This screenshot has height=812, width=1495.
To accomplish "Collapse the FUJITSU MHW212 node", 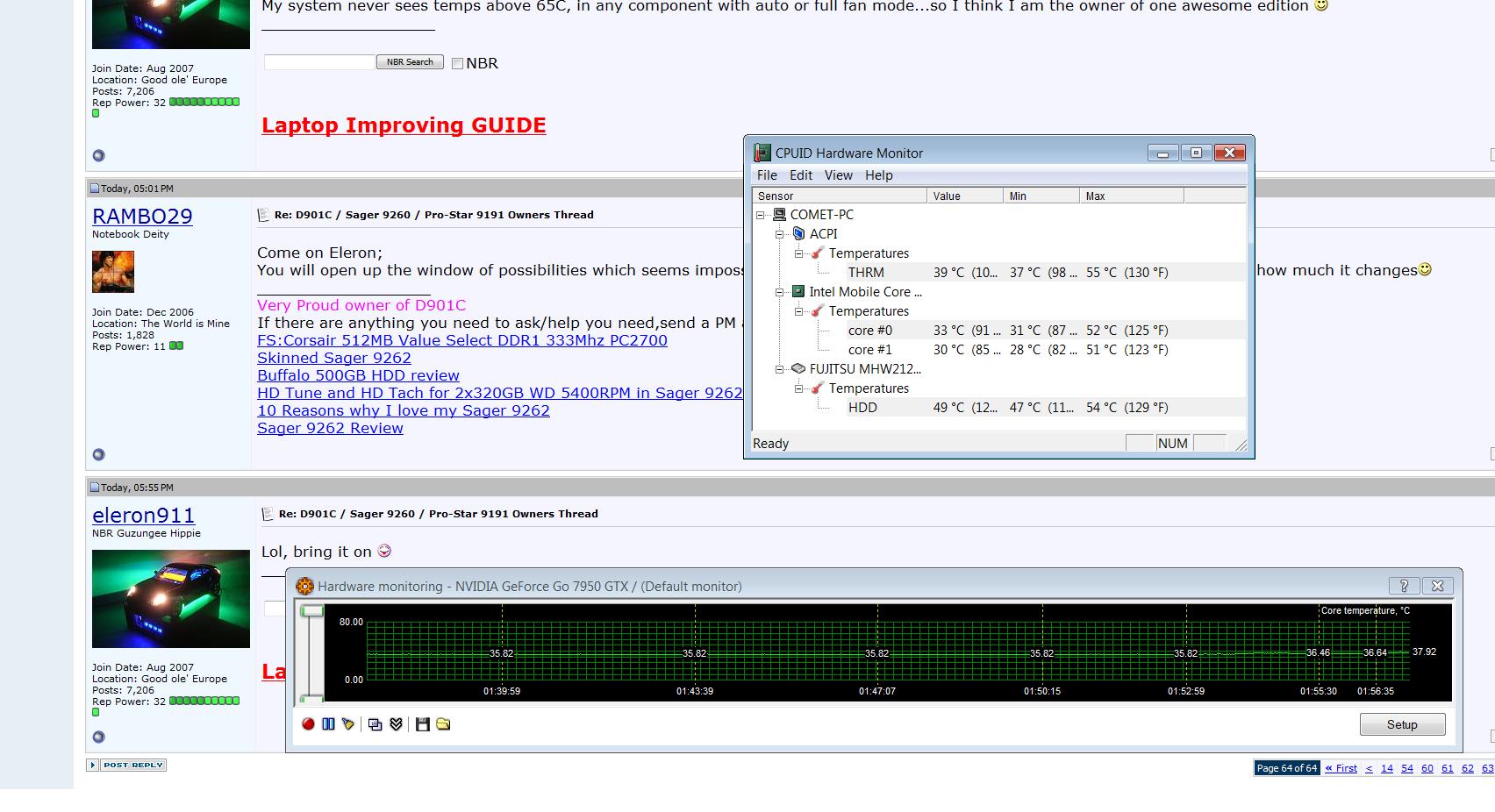I will coord(779,369).
